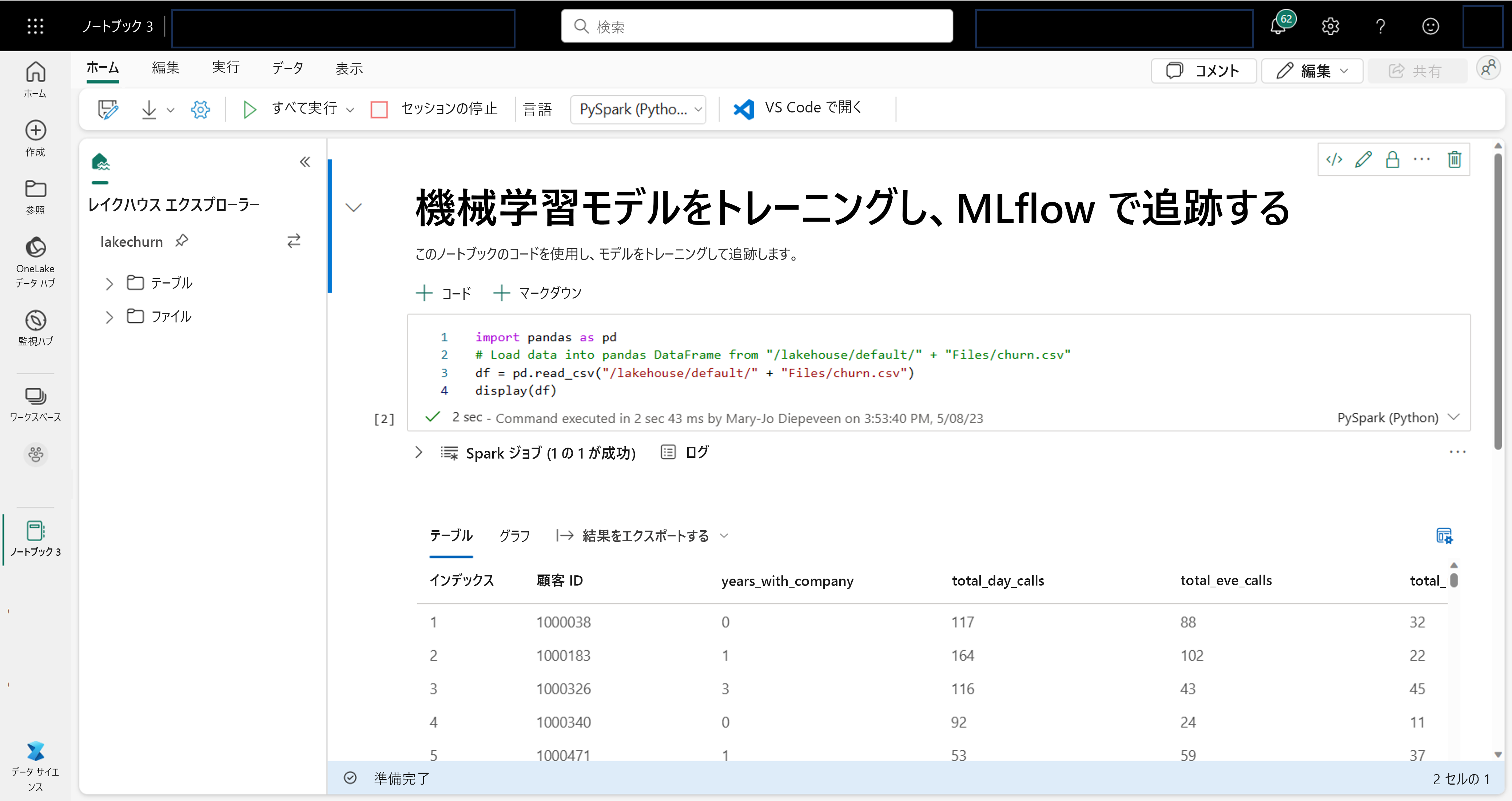The image size is (1512, 801).
Task: Click the 検索 search field
Action: [757, 27]
